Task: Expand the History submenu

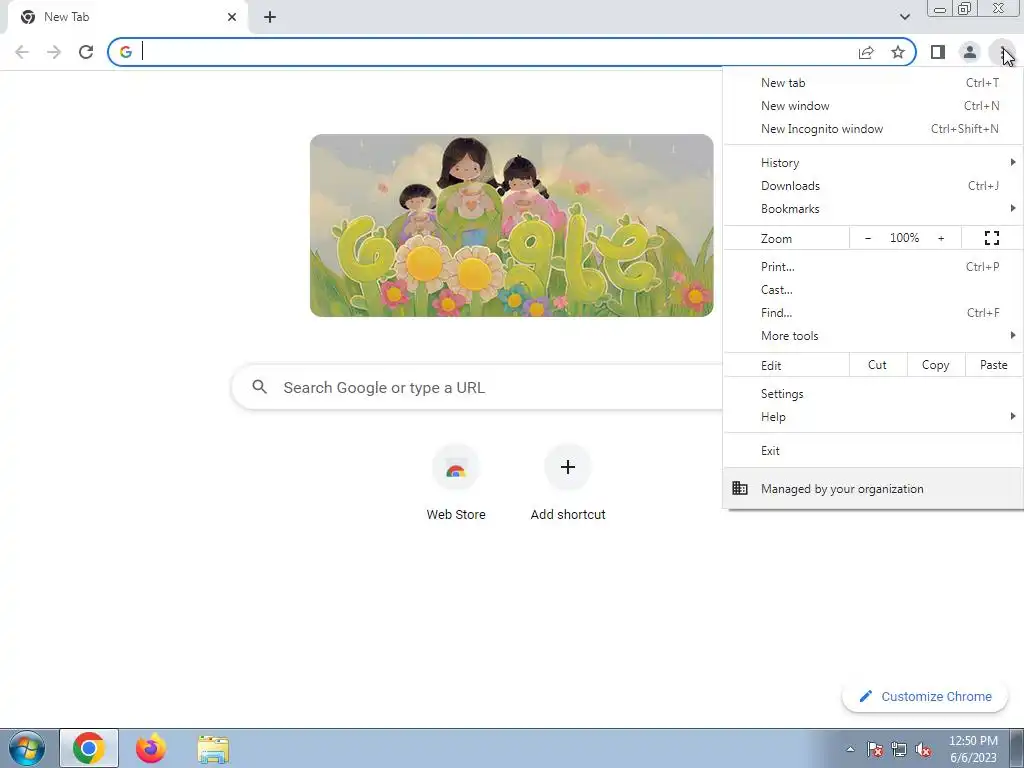Action: pyautogui.click(x=873, y=163)
